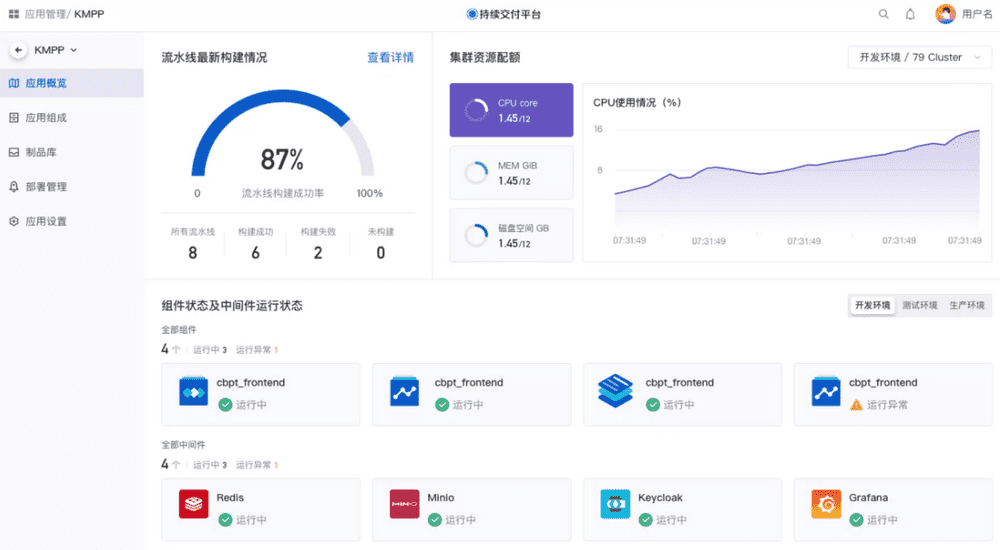
Task: Click the Grafana logo icon
Action: pos(826,504)
